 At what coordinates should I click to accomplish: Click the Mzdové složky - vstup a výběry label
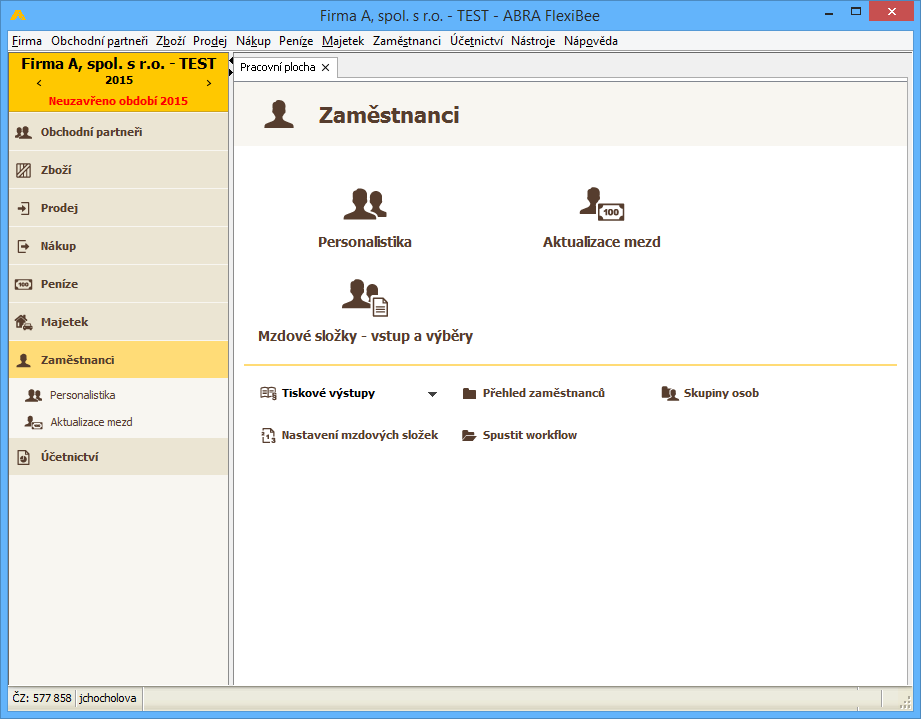click(365, 336)
